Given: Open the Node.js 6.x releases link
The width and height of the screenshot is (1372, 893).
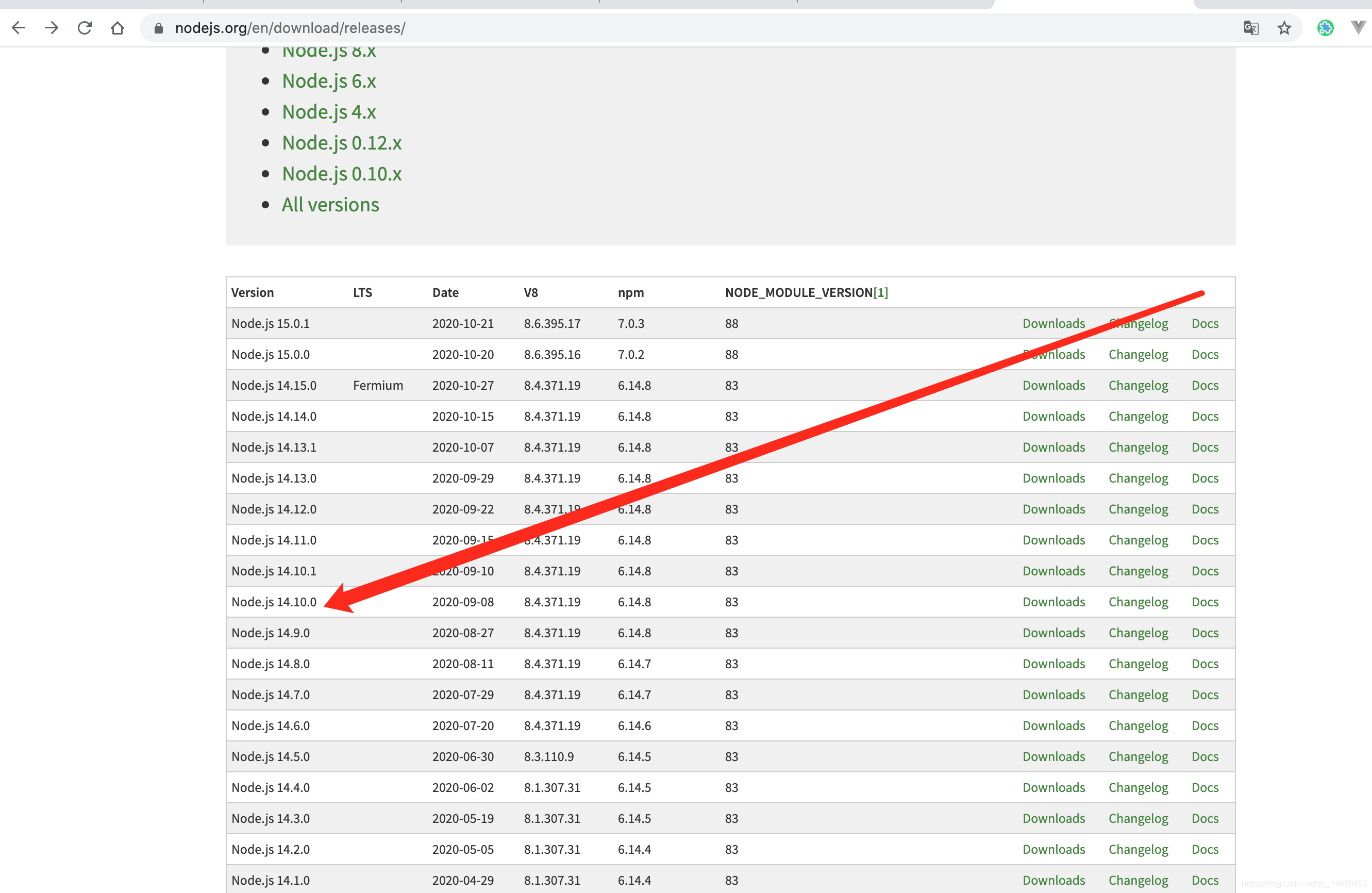Looking at the screenshot, I should pos(329,81).
